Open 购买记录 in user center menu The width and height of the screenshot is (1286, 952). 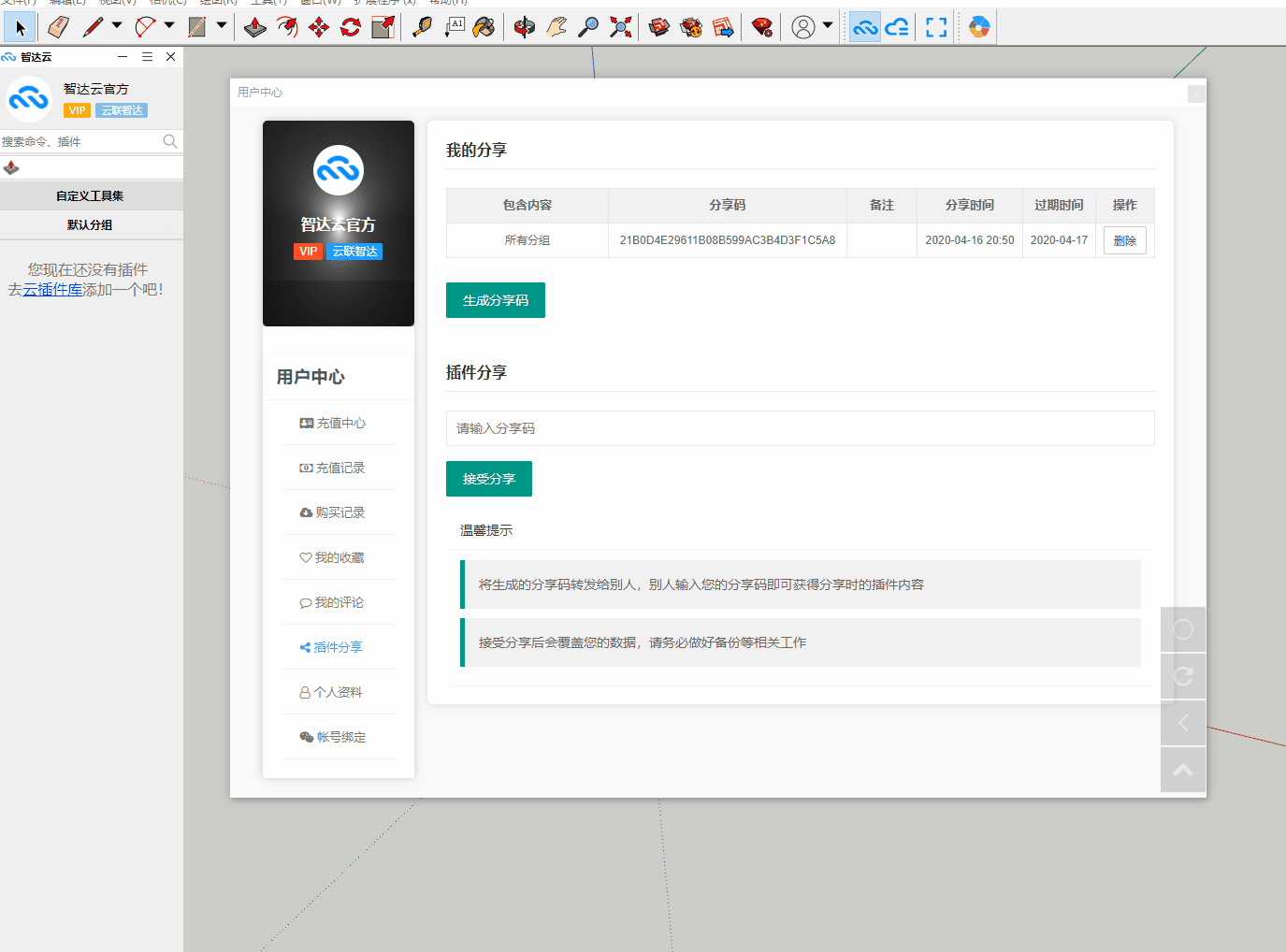332,512
